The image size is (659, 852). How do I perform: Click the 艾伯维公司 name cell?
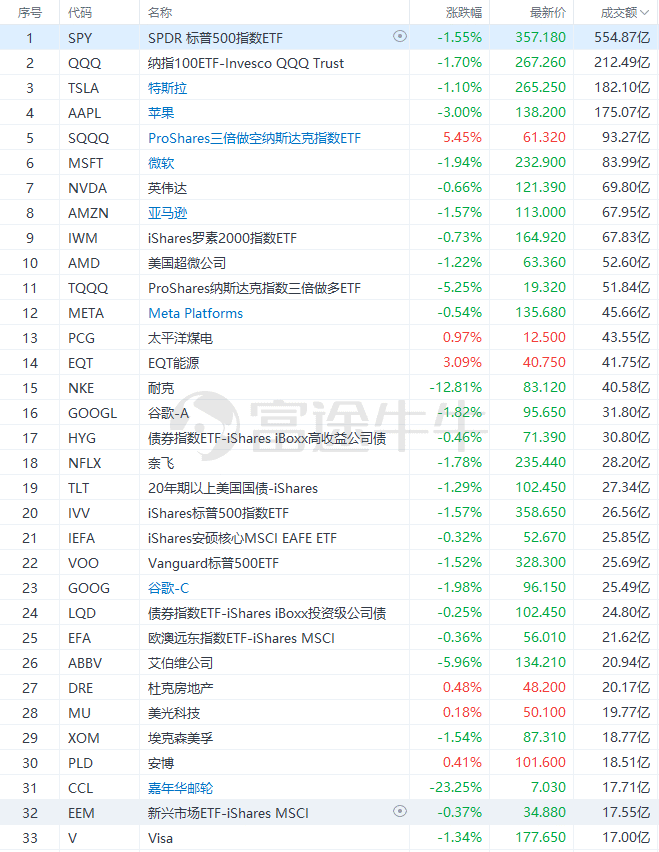180,663
